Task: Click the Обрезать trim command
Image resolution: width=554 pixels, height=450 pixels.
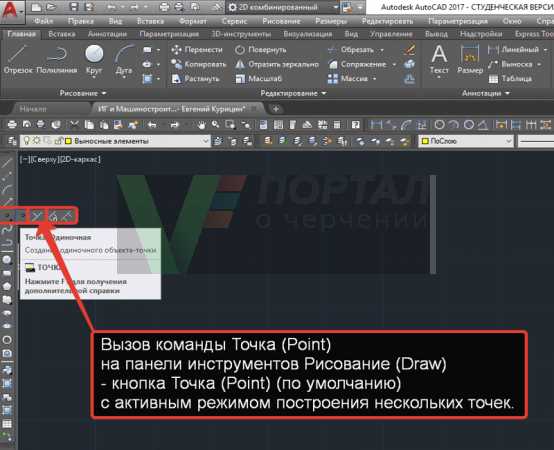Action: coord(350,50)
